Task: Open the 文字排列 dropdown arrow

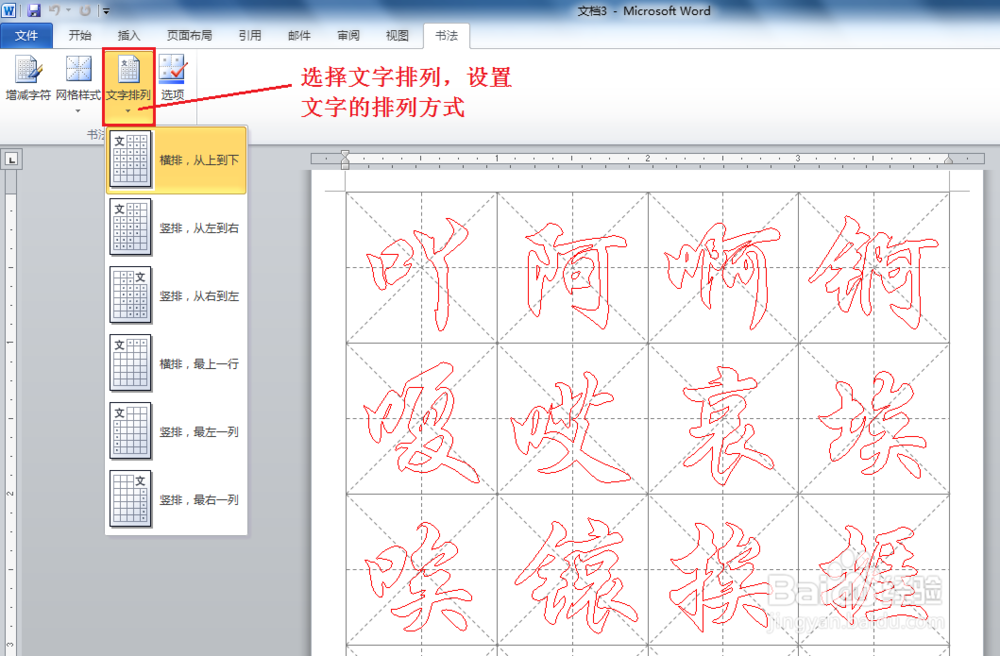Action: (128, 110)
